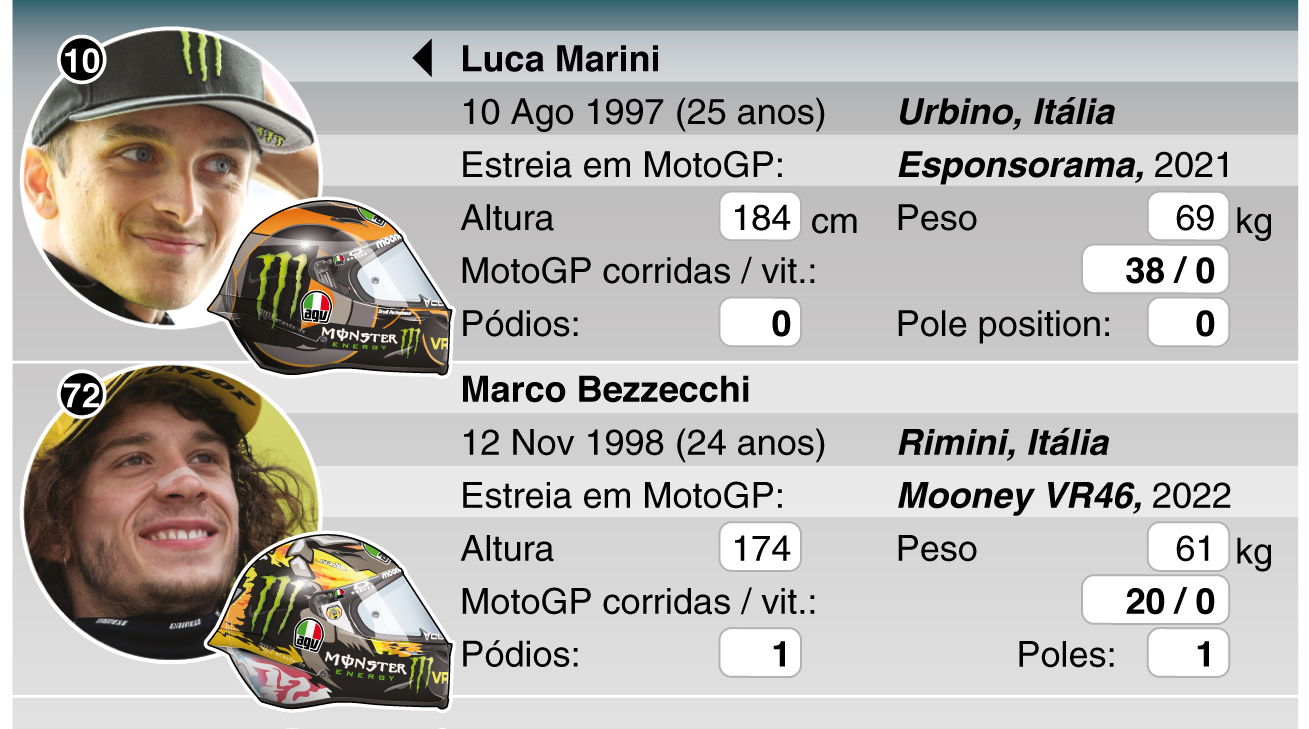
Task: Click the Mooney VR46 debut team text
Action: (x=1020, y=496)
